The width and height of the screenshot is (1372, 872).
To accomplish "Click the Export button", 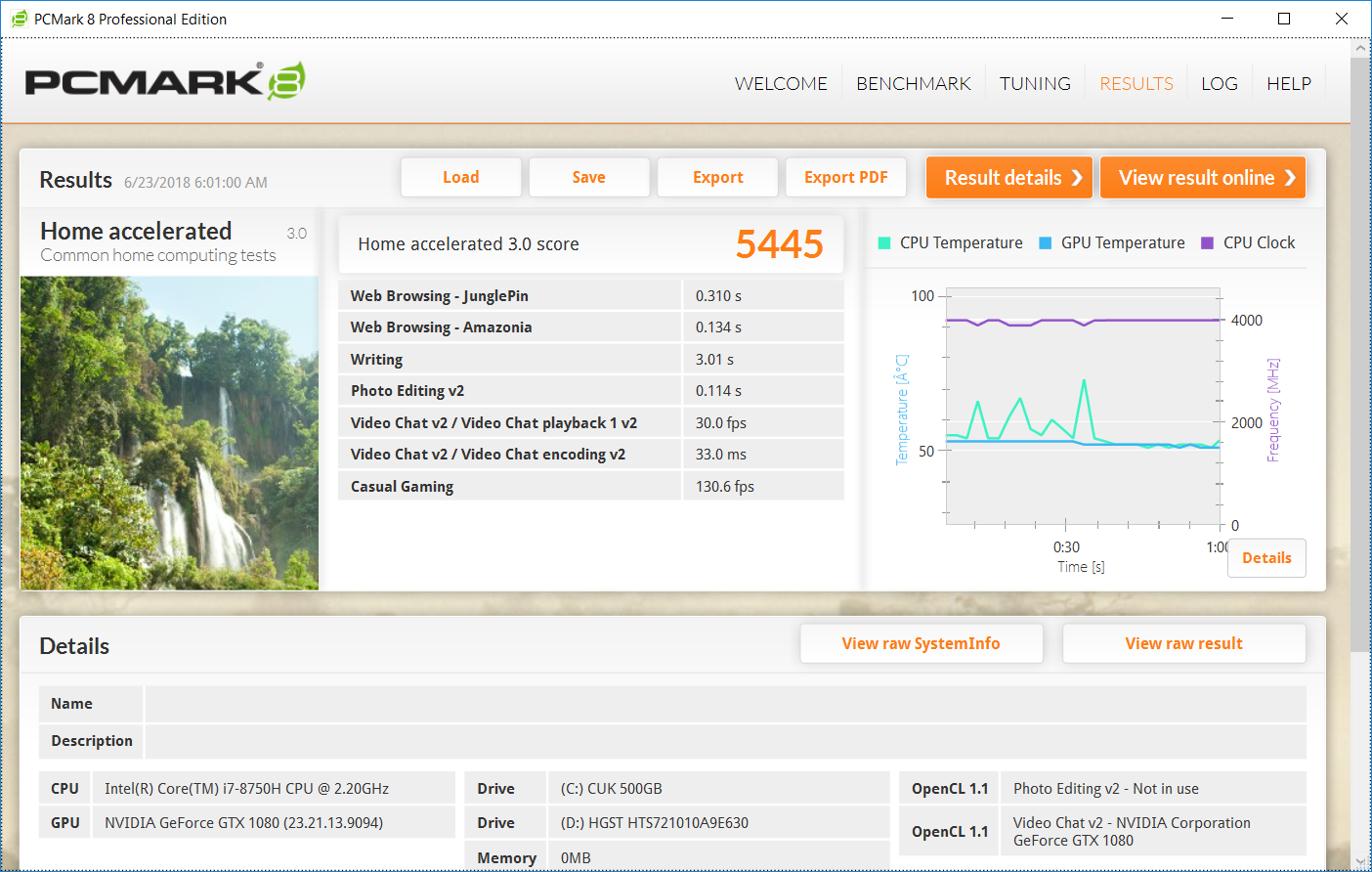I will pos(718,177).
